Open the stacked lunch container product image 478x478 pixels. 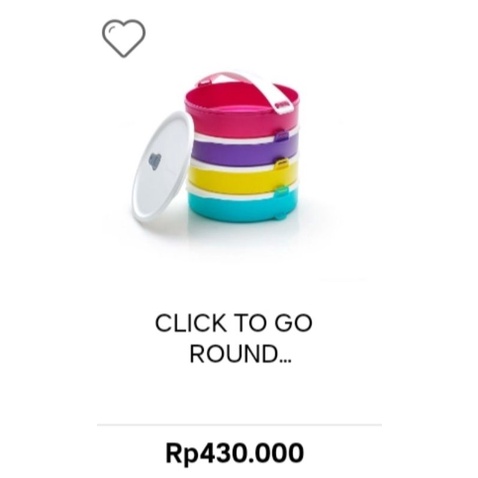[x=217, y=148]
